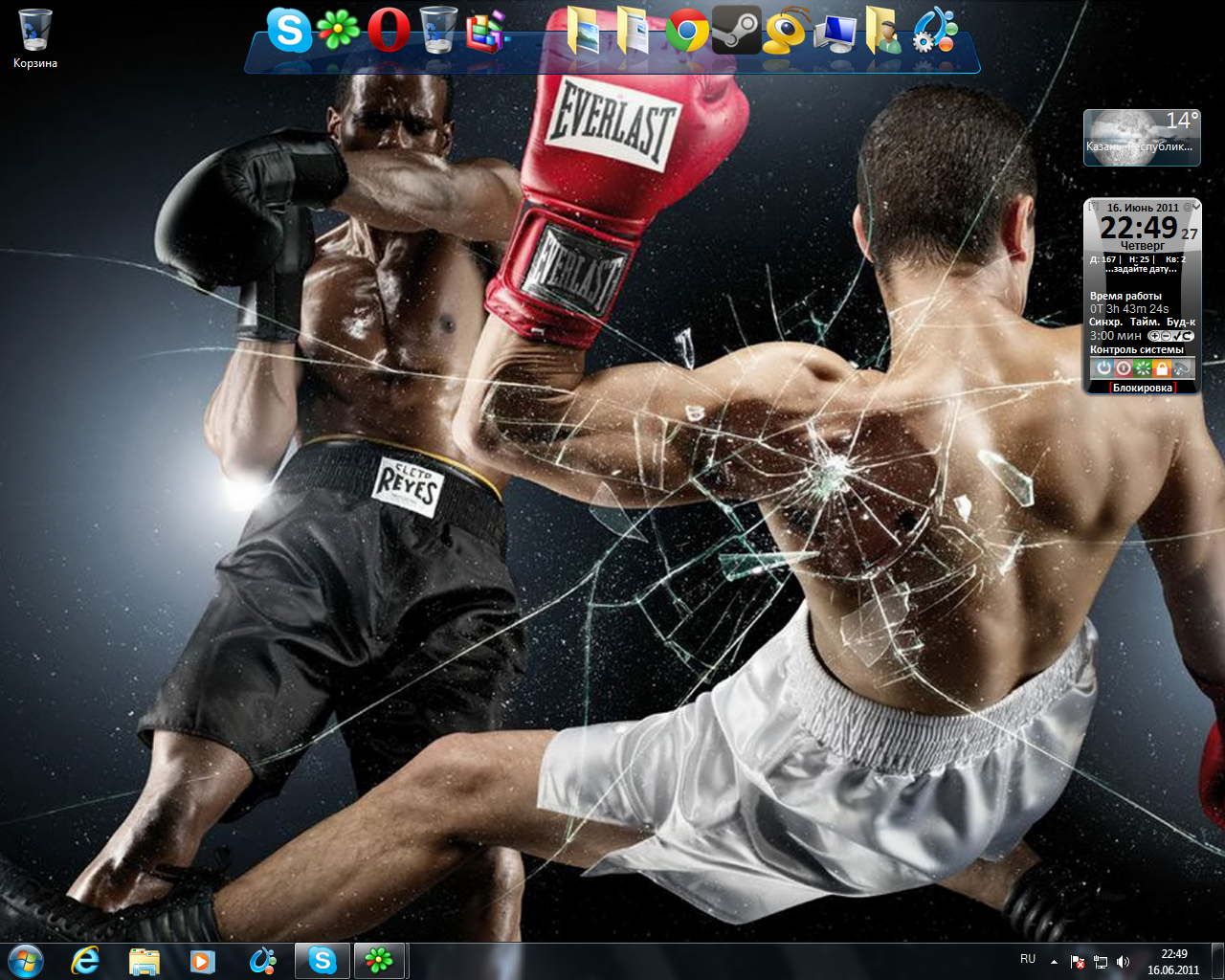Viewport: 1225px width, 980px height.
Task: Click the gray user logoff button
Action: [x=1182, y=367]
